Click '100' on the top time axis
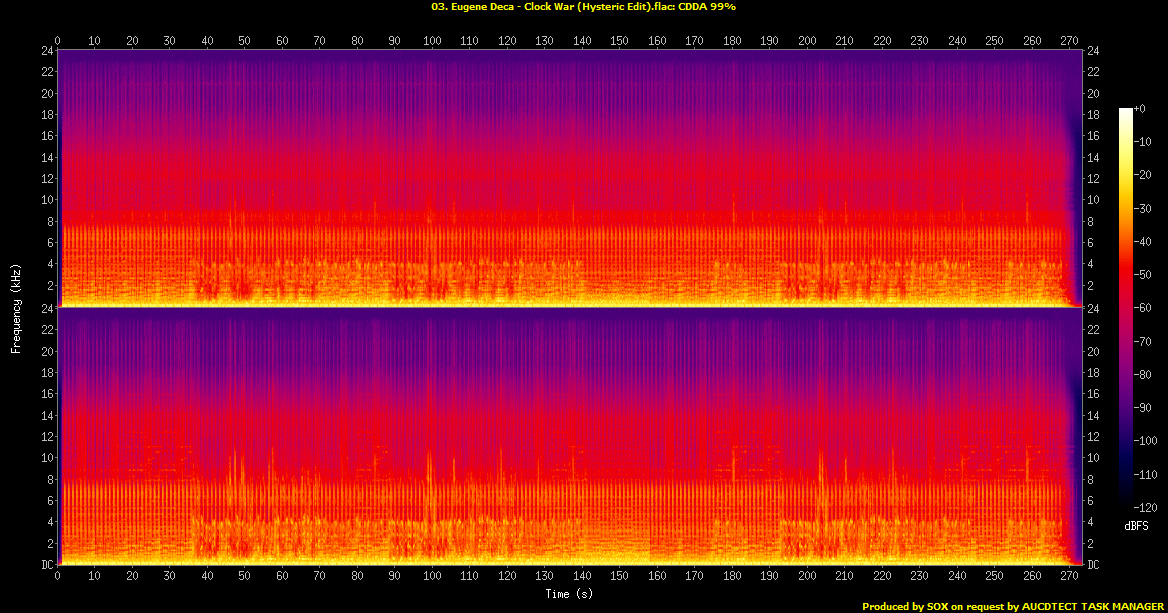1168x613 pixels. click(x=432, y=41)
